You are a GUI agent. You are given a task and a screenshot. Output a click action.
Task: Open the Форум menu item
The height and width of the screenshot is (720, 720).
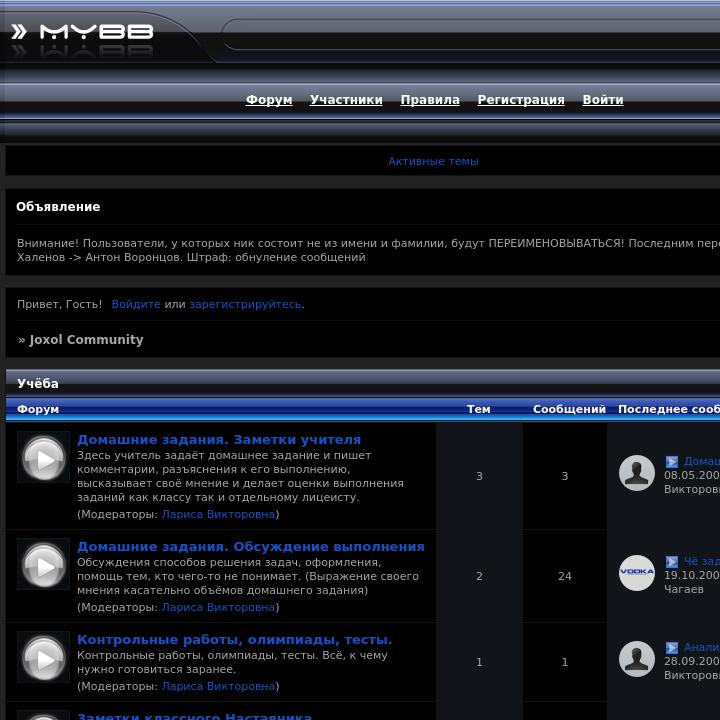coord(269,100)
